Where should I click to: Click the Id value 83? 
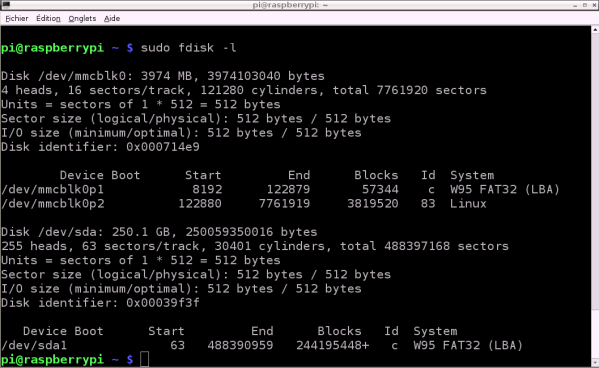click(428, 204)
